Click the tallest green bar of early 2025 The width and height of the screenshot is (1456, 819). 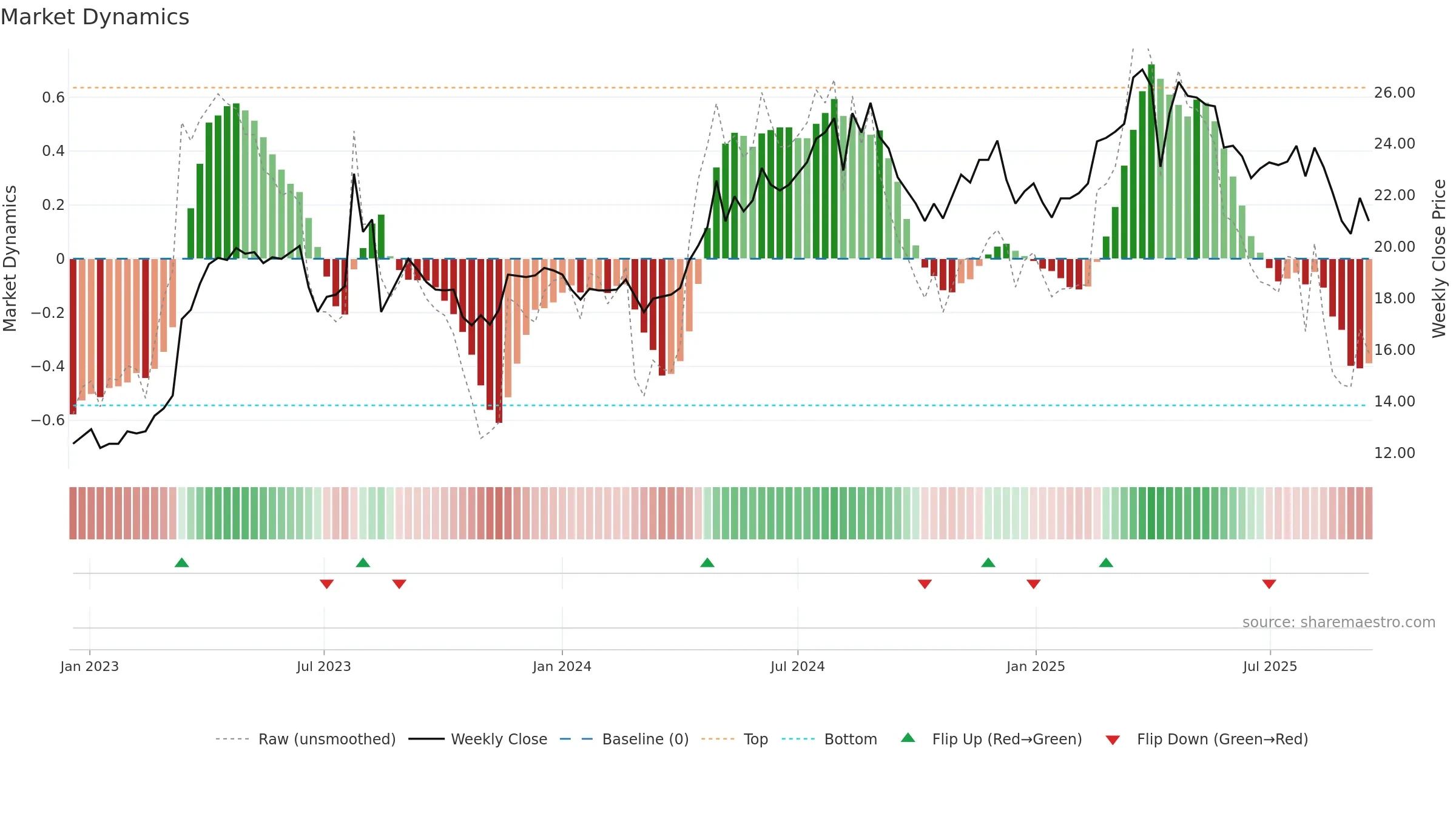(x=1151, y=161)
